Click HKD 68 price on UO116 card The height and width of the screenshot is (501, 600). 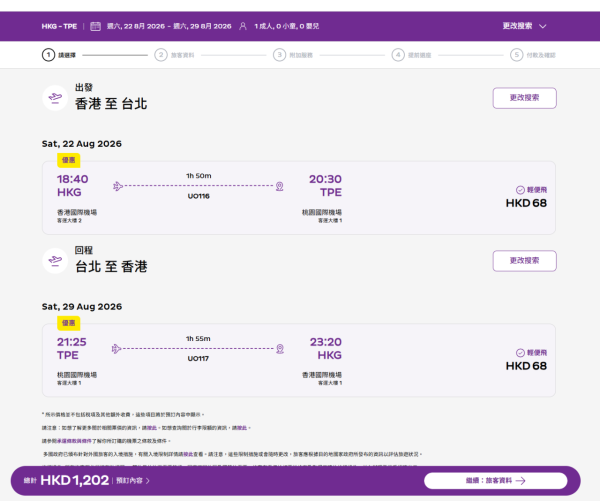[526, 203]
